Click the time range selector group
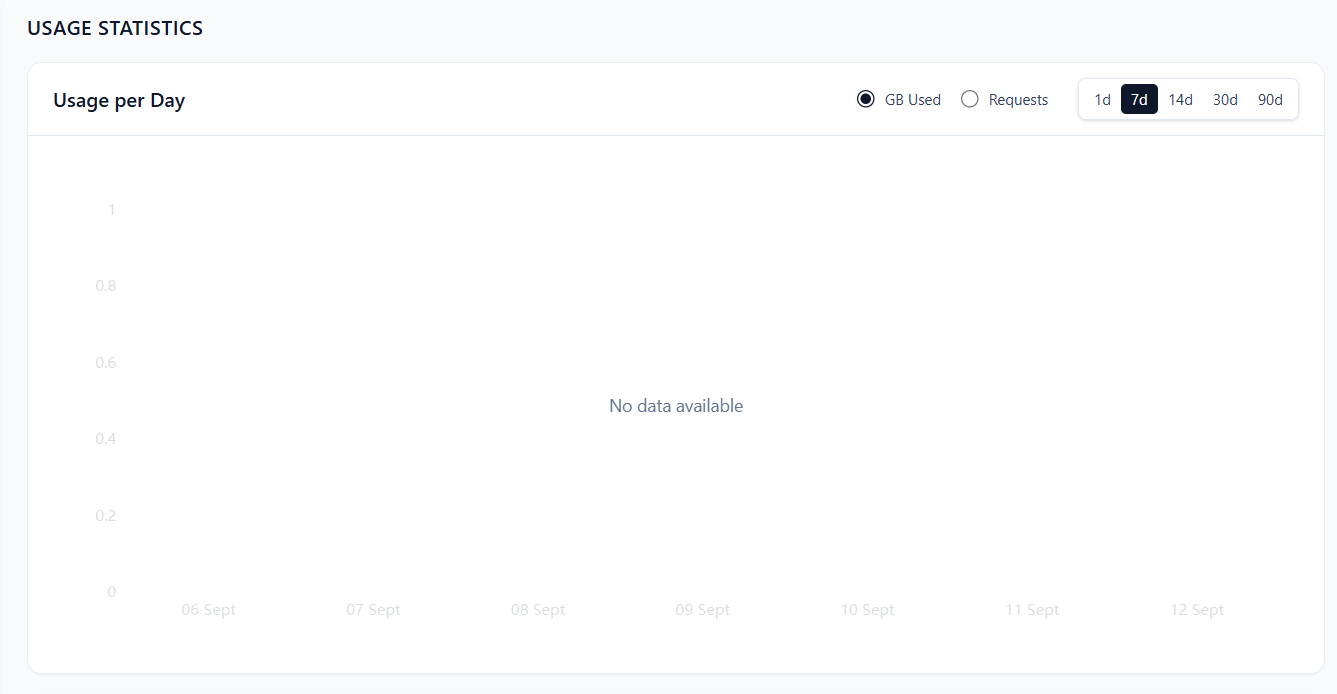The width and height of the screenshot is (1337, 694). [1187, 99]
